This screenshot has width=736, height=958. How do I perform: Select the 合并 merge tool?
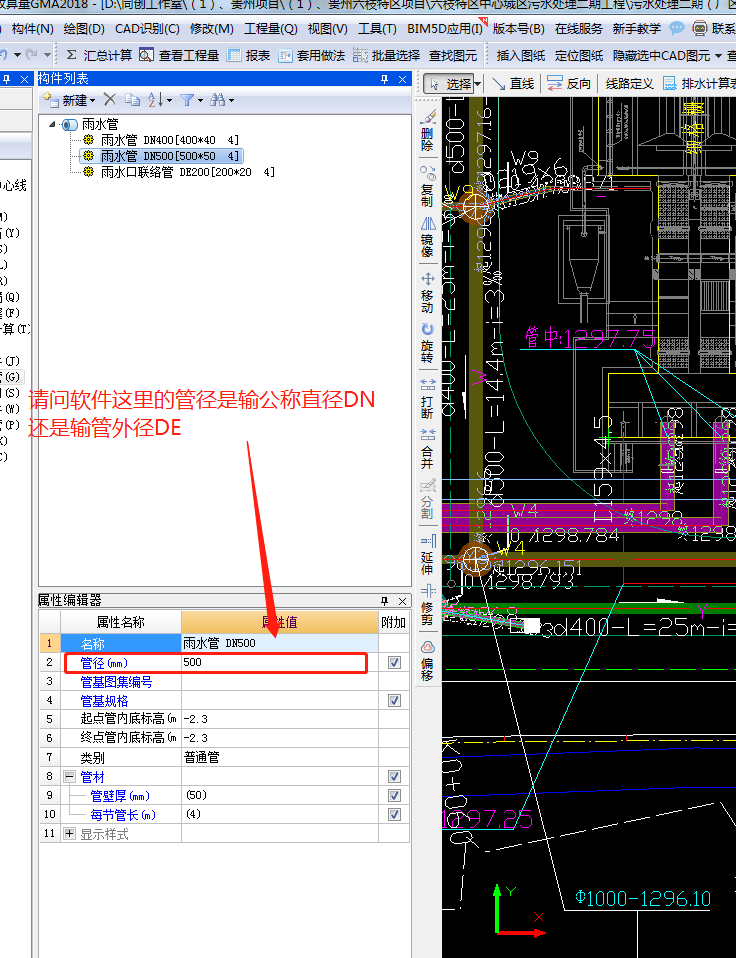[x=428, y=448]
